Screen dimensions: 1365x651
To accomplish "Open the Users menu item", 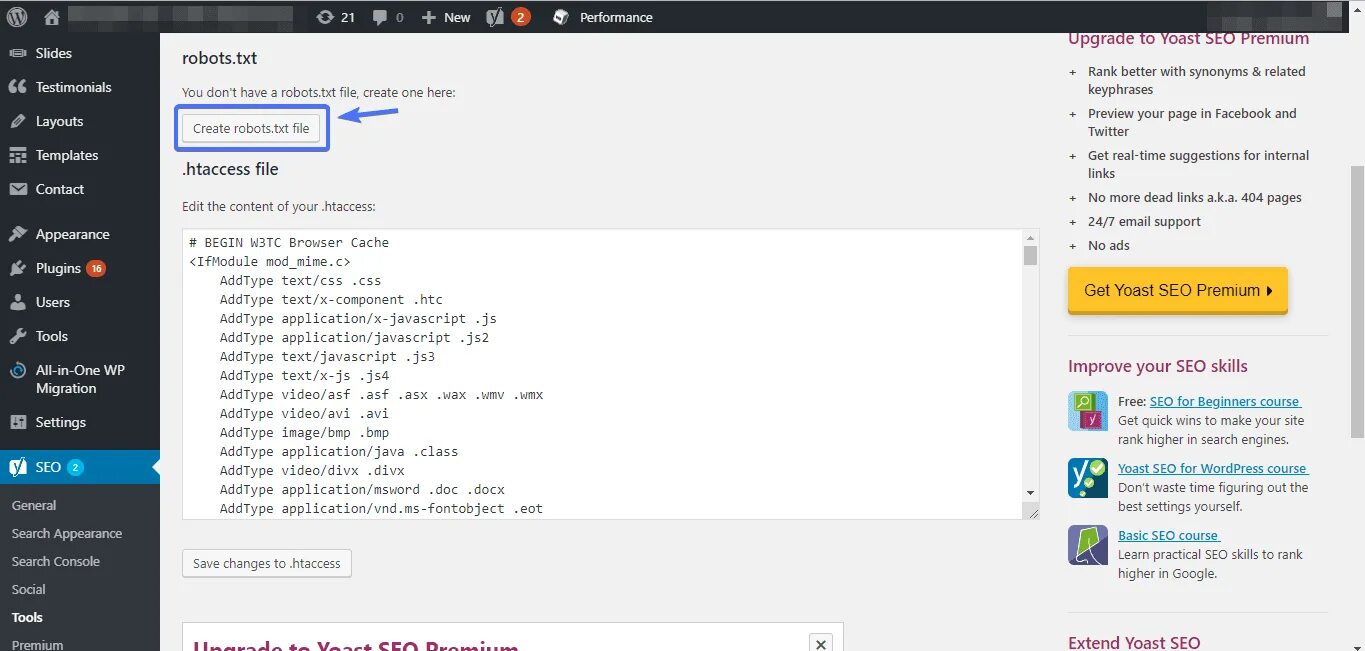I will coord(53,302).
